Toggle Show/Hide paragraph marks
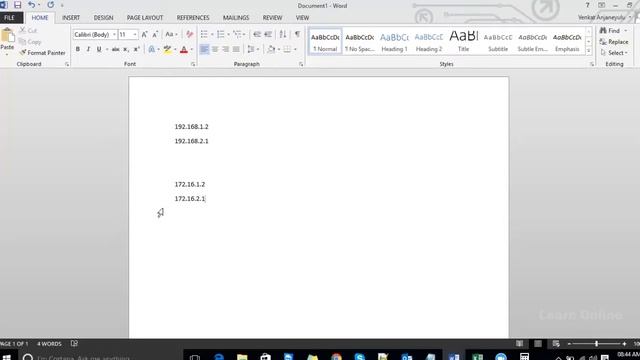The image size is (640, 360). click(x=298, y=35)
